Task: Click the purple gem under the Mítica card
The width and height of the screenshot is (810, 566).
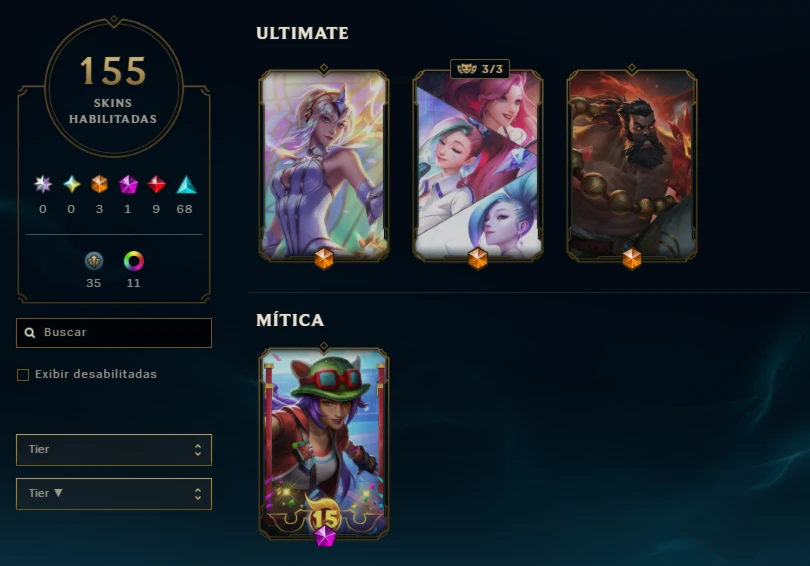Action: tap(325, 536)
